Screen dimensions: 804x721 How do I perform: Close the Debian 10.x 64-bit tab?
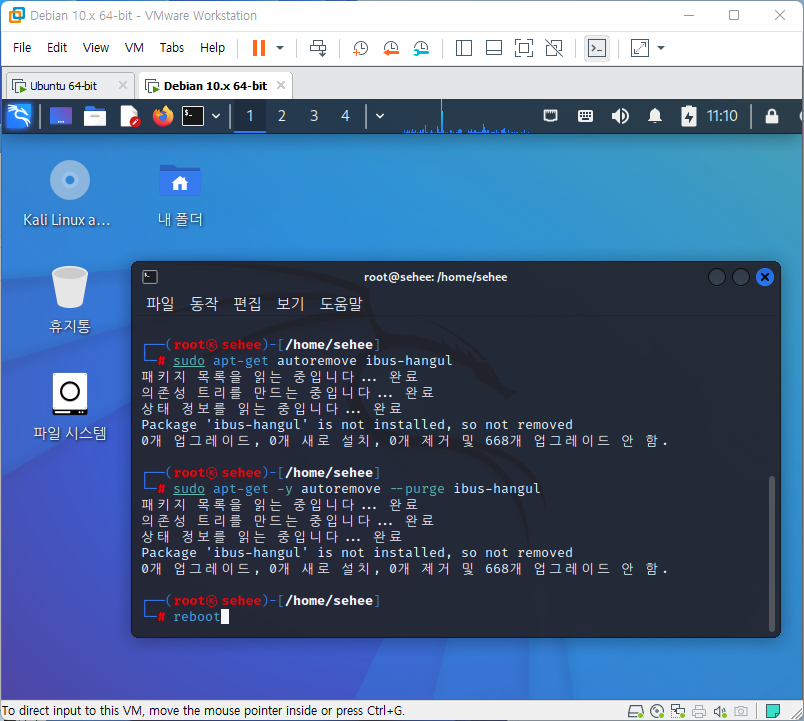pyautogui.click(x=281, y=85)
